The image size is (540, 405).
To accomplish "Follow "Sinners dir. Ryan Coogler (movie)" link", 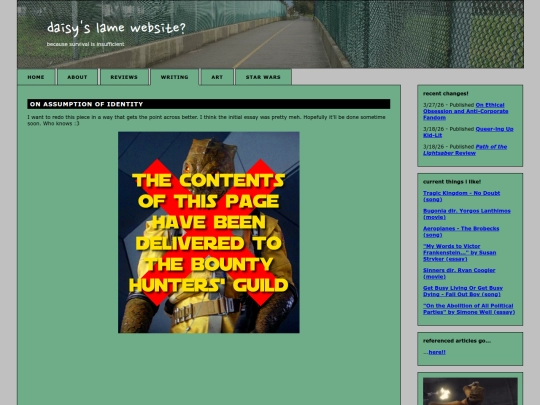I will tap(459, 273).
